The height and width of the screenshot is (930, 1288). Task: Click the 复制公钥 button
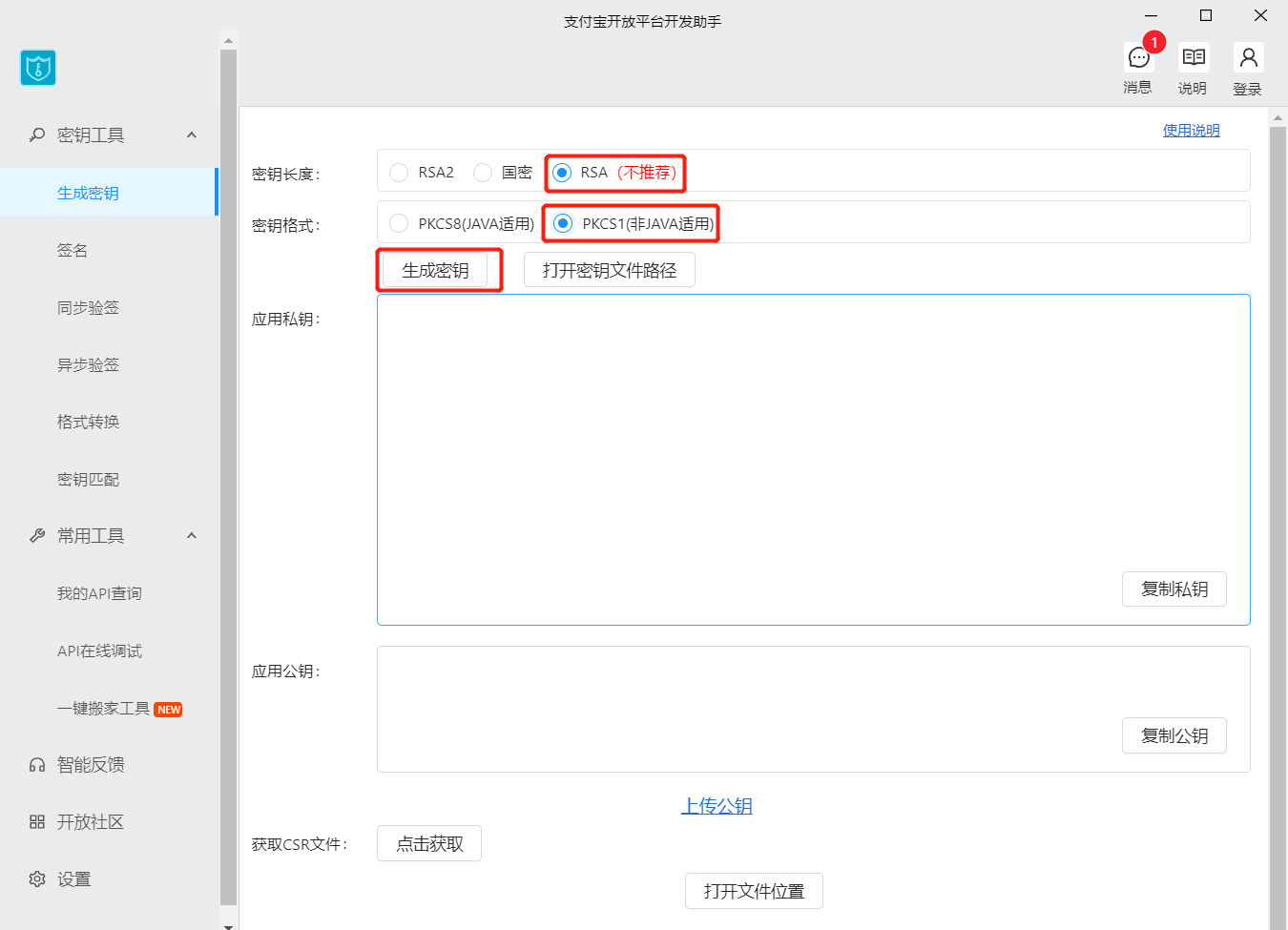coord(1174,736)
